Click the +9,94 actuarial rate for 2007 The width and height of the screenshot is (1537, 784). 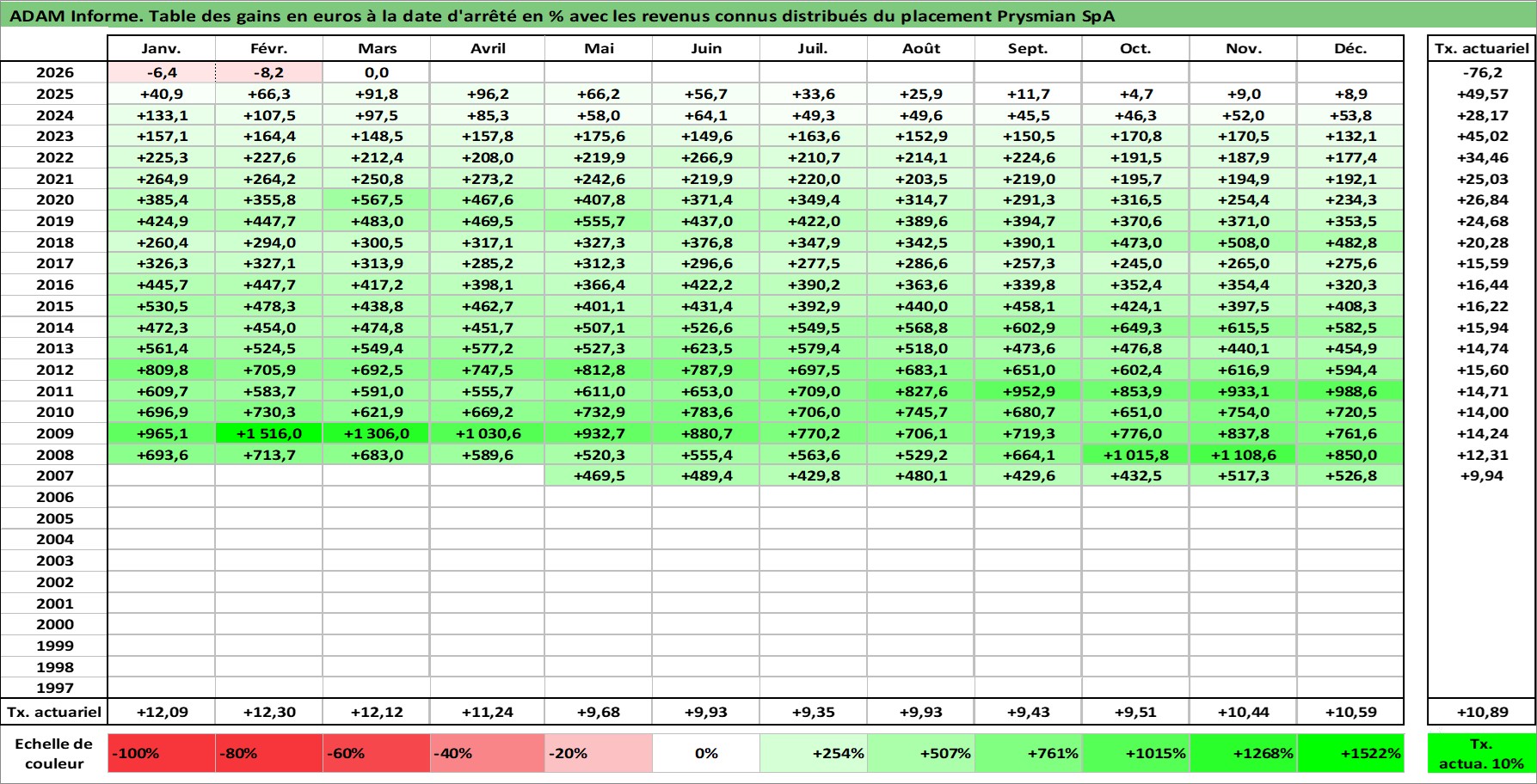(x=1481, y=475)
